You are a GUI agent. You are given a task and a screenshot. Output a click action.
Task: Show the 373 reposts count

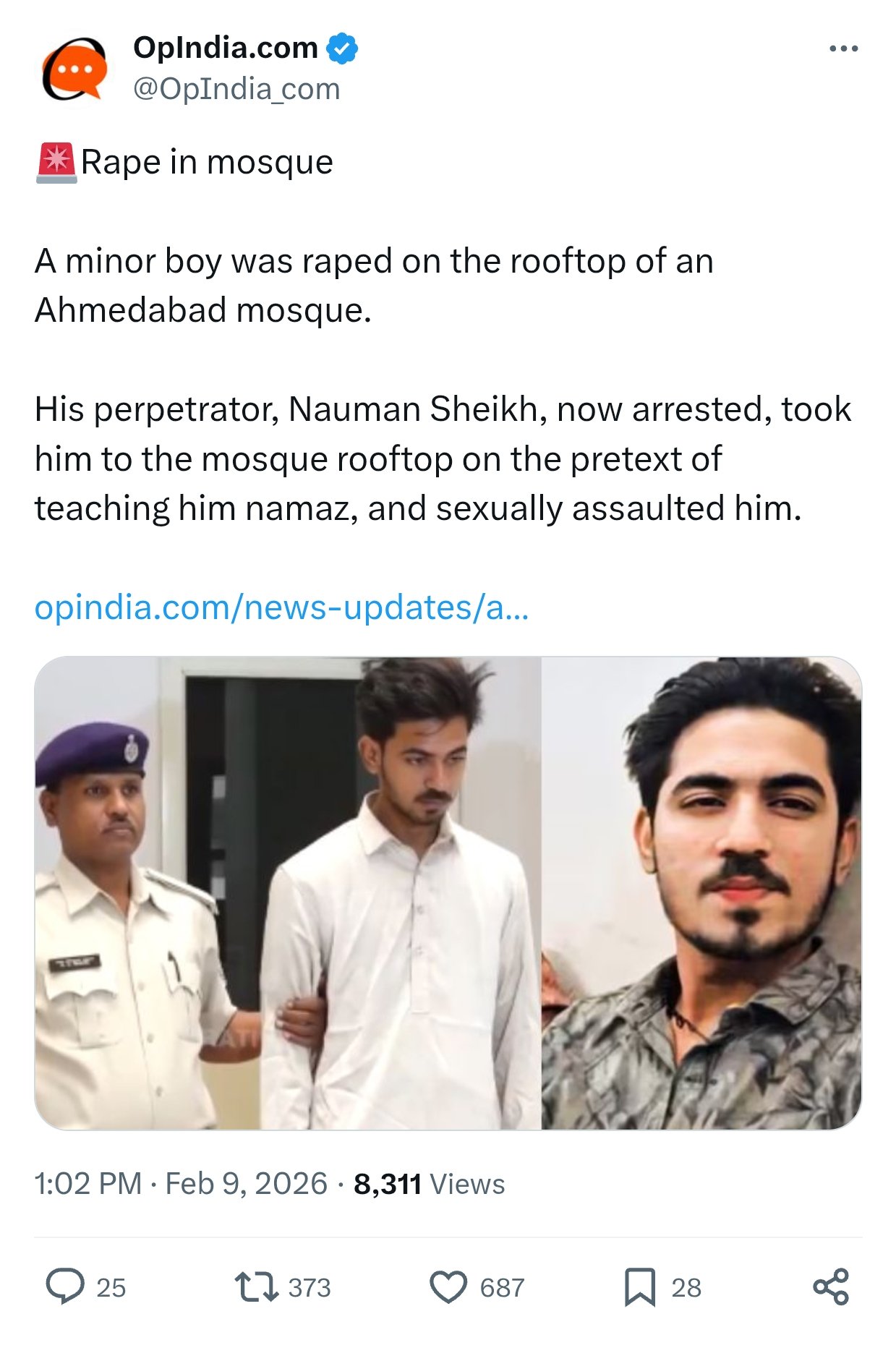click(x=310, y=1288)
